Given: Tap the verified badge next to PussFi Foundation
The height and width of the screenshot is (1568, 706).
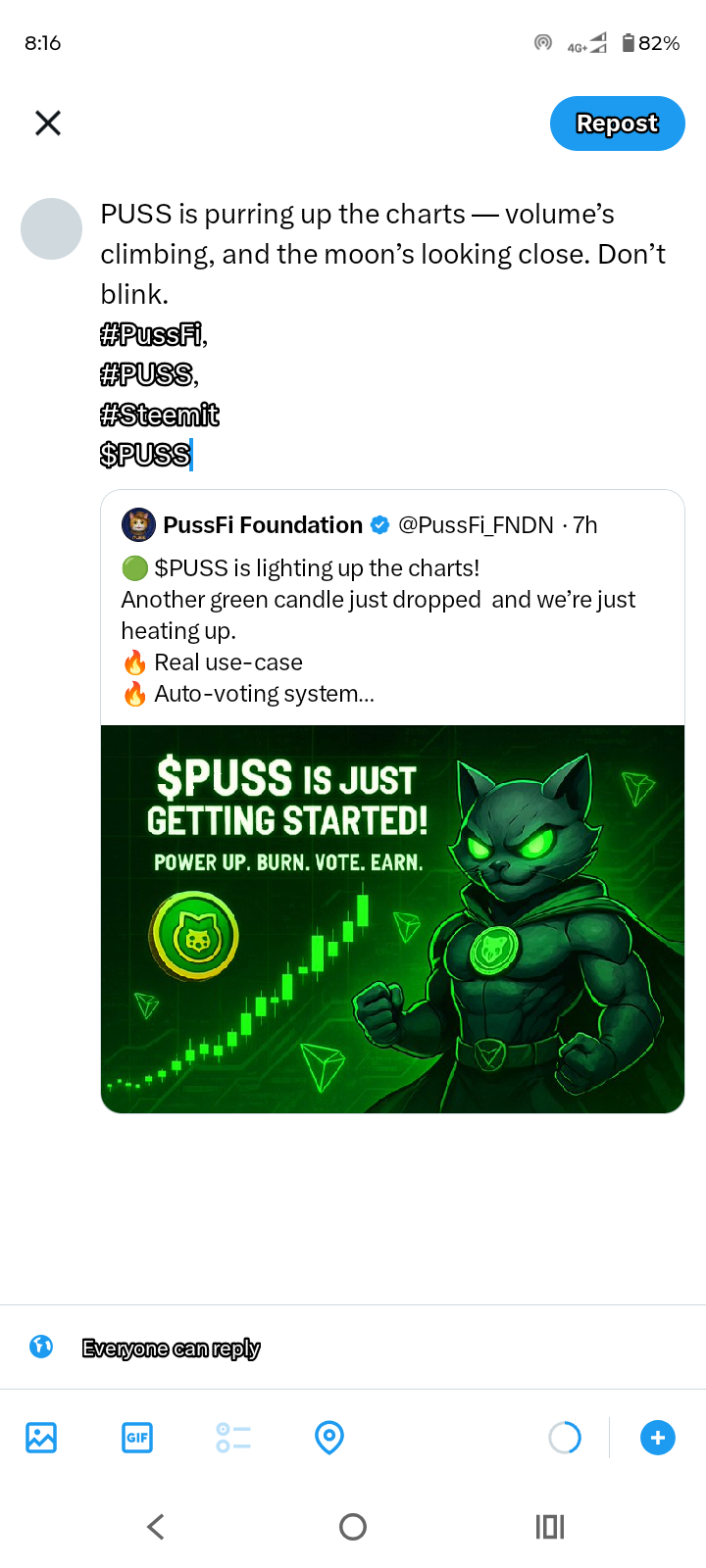Looking at the screenshot, I should tap(380, 525).
